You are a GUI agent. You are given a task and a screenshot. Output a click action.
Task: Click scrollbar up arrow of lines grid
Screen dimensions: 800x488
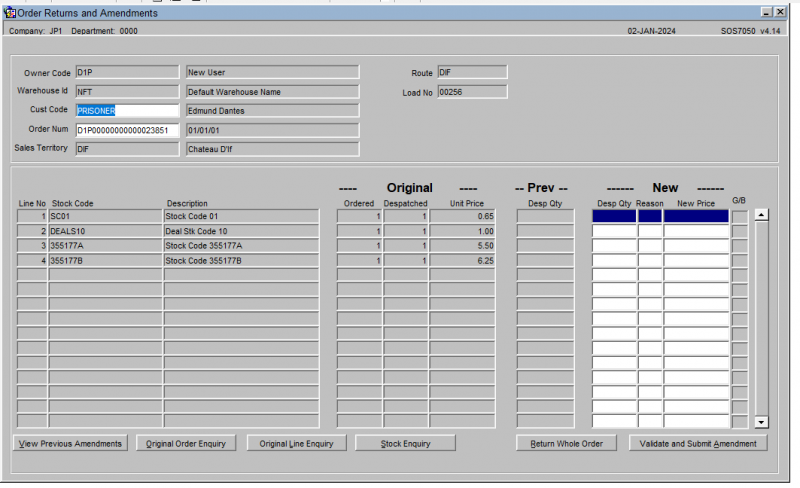pos(761,215)
